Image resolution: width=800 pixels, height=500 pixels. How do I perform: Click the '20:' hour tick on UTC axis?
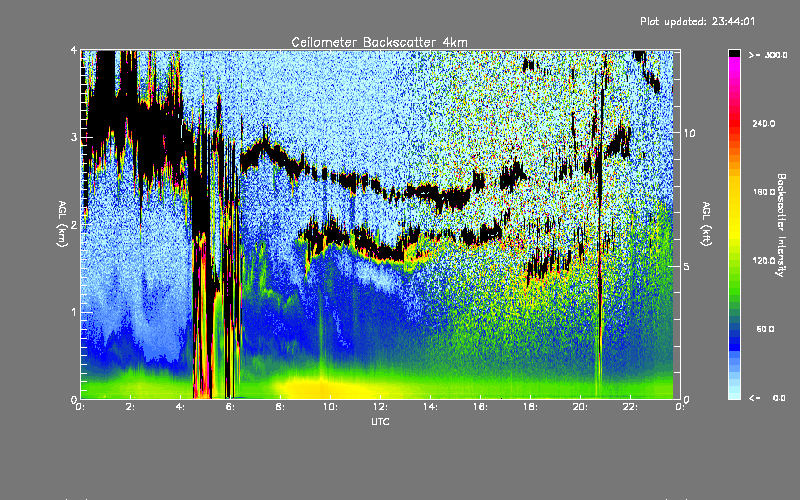pos(580,407)
